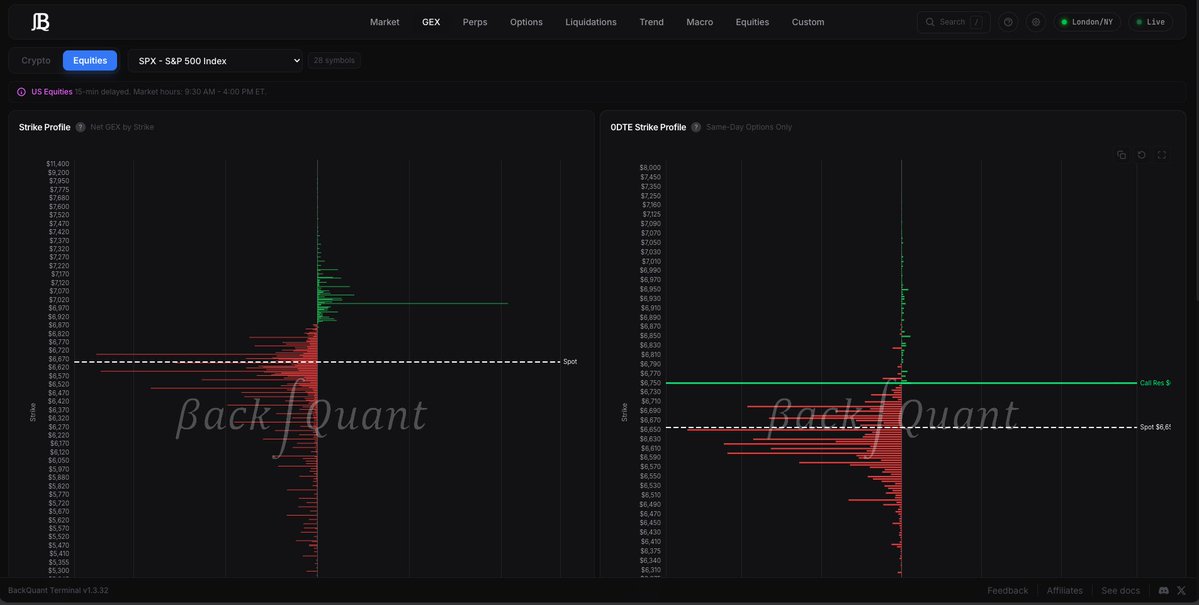Viewport: 1199px width, 605px height.
Task: Open the Trend tab
Action: [651, 22]
